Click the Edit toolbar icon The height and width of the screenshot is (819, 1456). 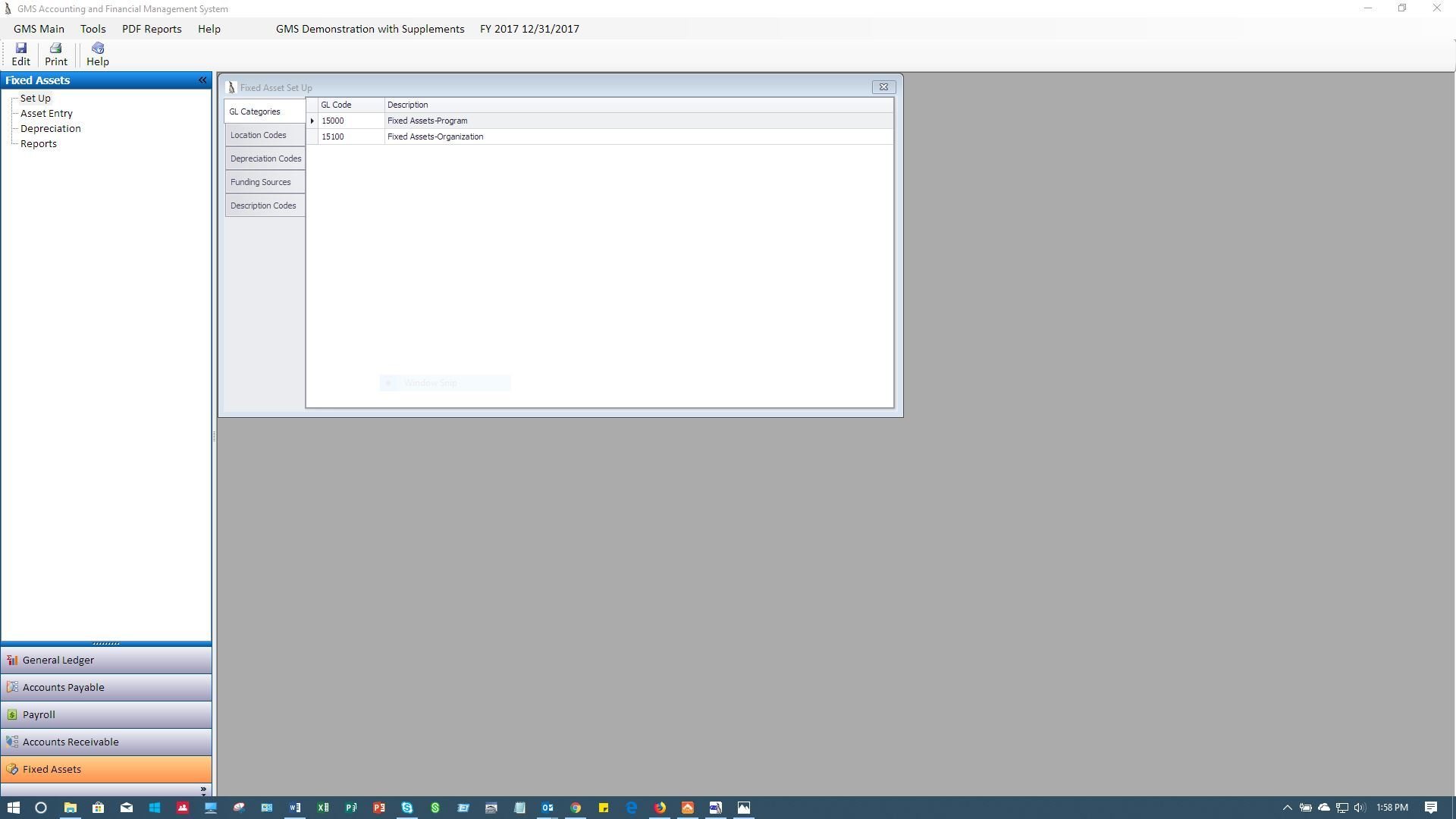click(x=20, y=54)
